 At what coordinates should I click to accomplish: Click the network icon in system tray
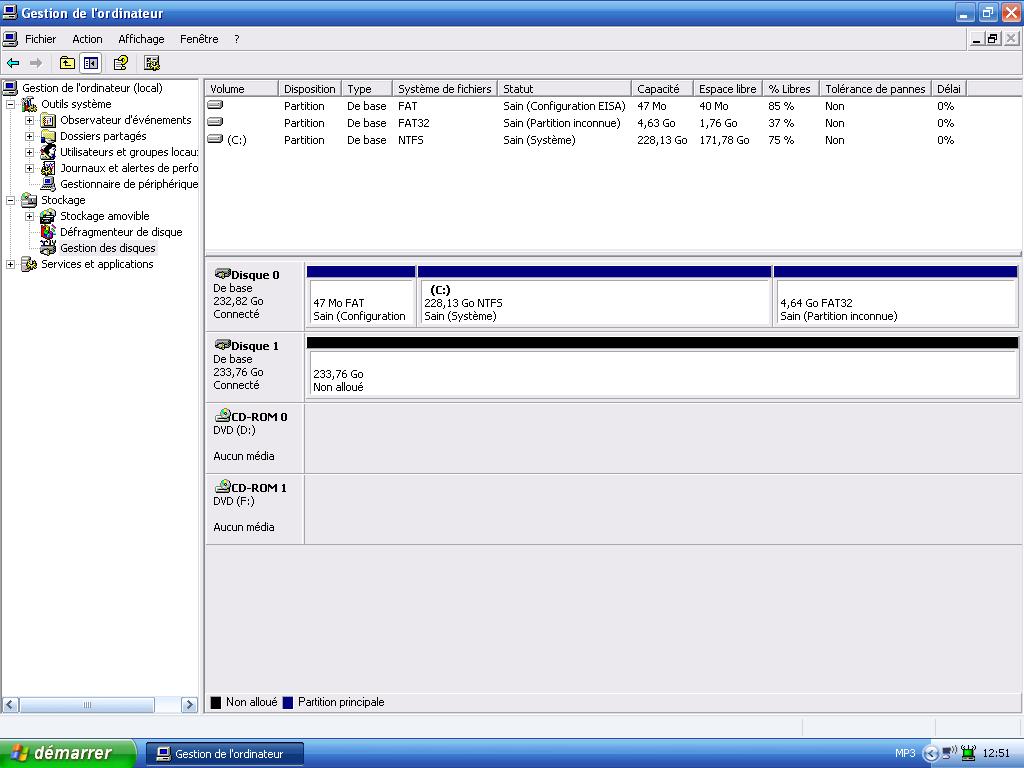pyautogui.click(x=950, y=754)
